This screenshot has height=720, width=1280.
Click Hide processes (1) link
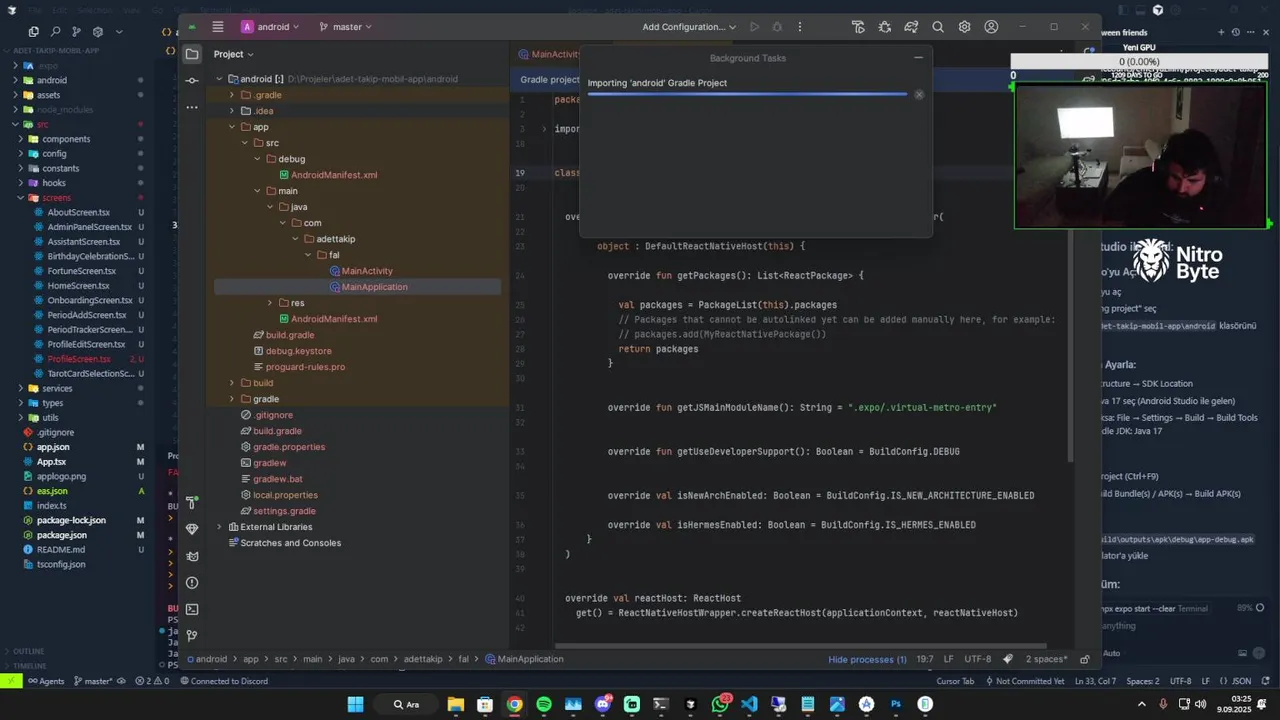coord(867,659)
